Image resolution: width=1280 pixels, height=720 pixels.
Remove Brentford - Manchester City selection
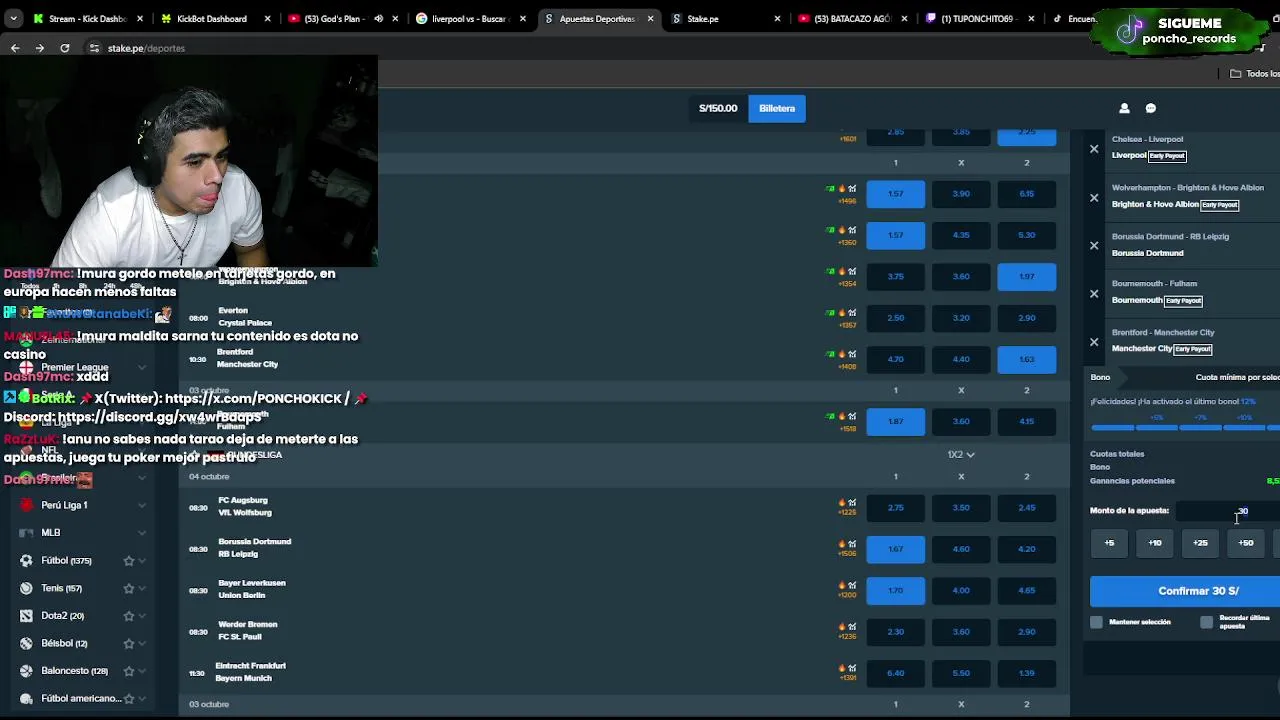pyautogui.click(x=1094, y=342)
